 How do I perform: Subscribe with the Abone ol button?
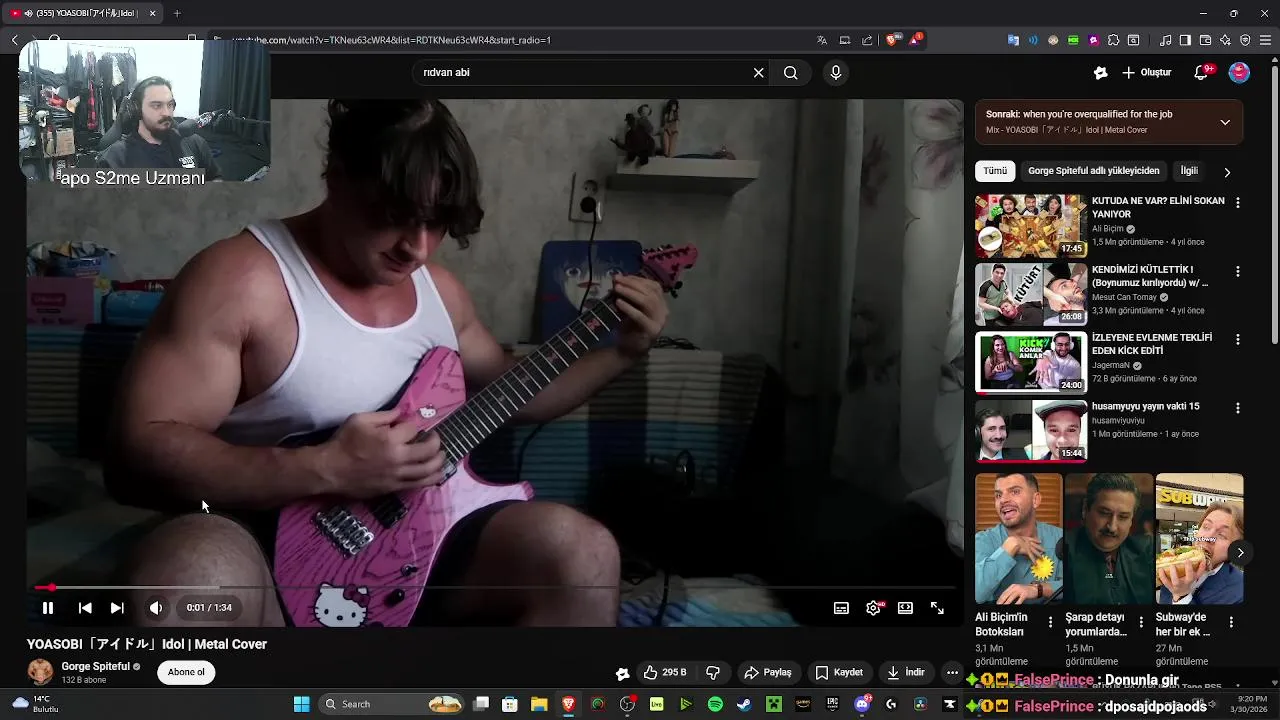click(186, 672)
